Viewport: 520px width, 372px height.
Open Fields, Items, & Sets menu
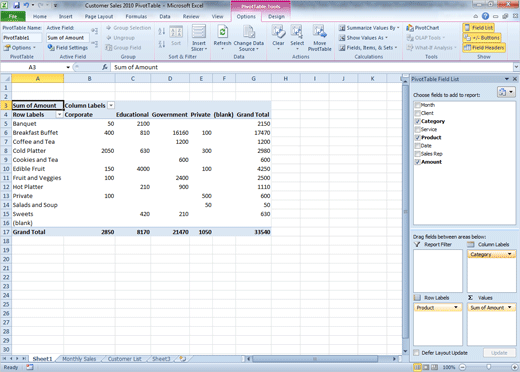pyautogui.click(x=368, y=48)
